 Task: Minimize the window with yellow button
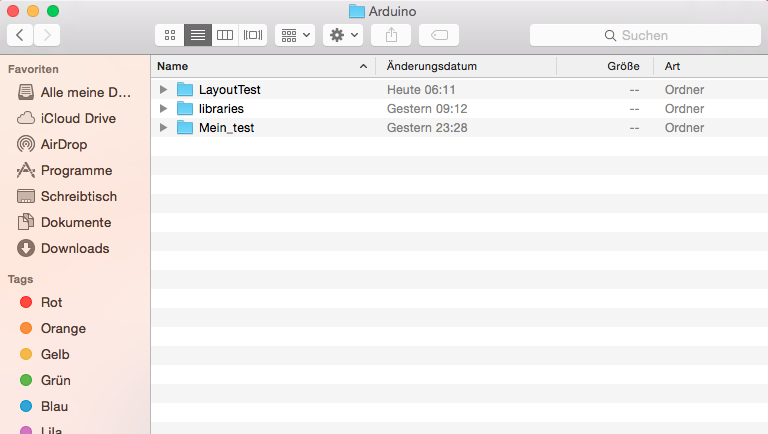tap(33, 11)
